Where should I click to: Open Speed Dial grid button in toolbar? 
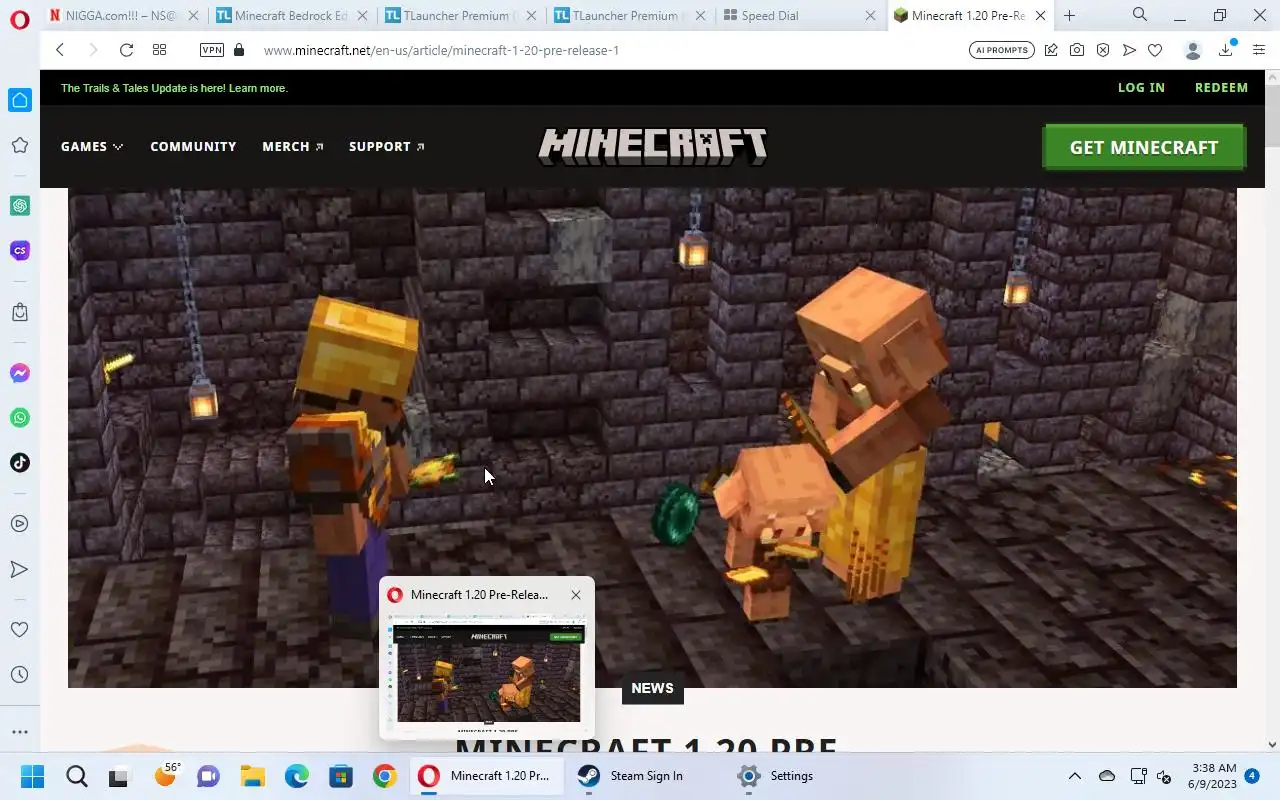point(159,50)
